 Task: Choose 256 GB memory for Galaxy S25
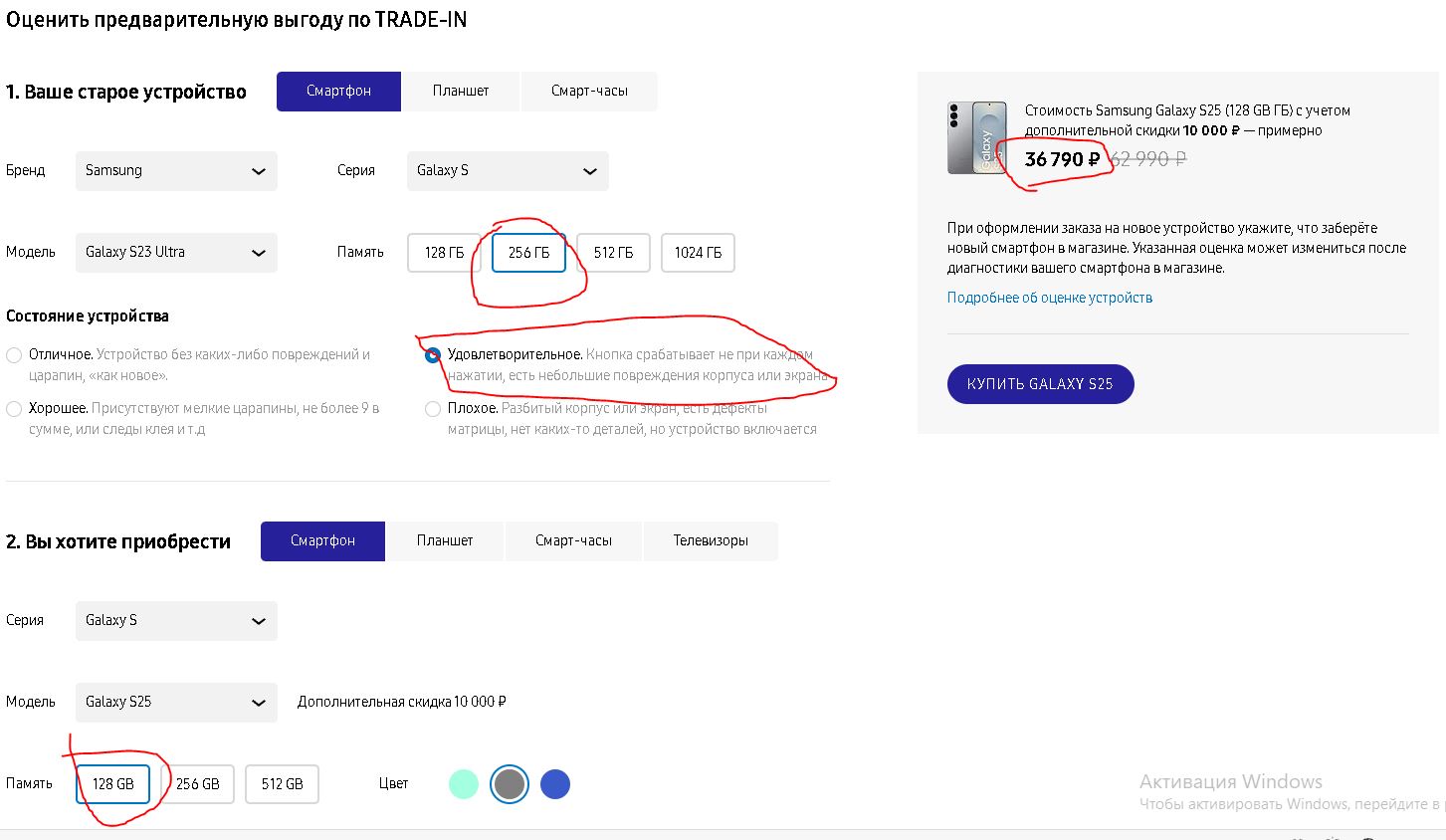point(197,784)
